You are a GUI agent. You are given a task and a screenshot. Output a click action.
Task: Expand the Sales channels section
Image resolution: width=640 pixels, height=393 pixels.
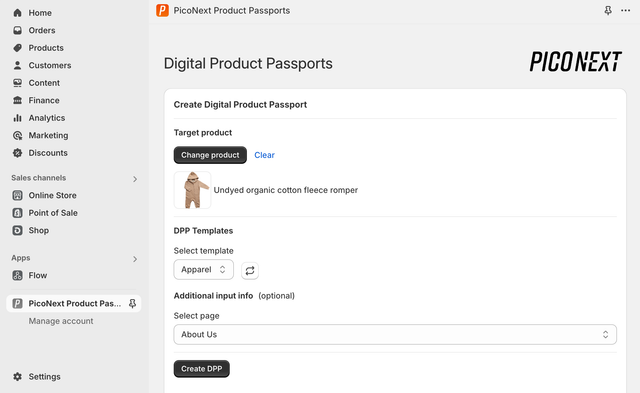pyautogui.click(x=135, y=179)
